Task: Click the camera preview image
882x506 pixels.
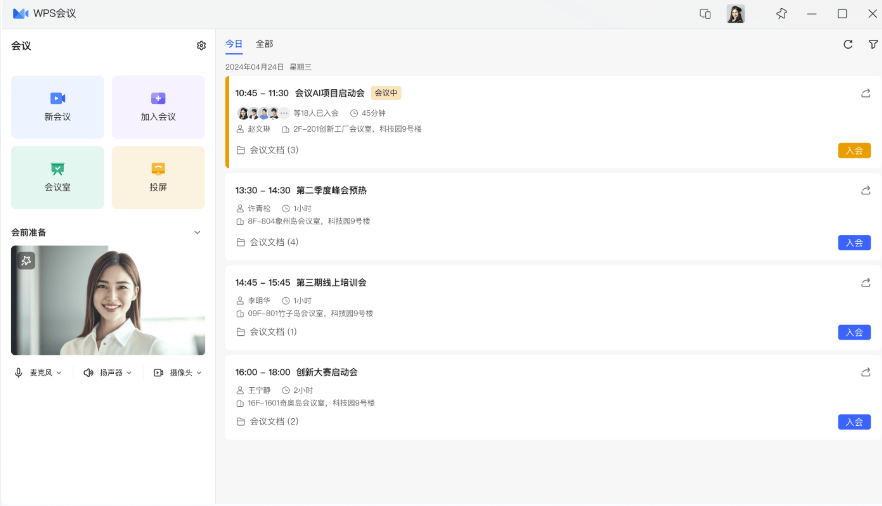Action: (x=108, y=300)
